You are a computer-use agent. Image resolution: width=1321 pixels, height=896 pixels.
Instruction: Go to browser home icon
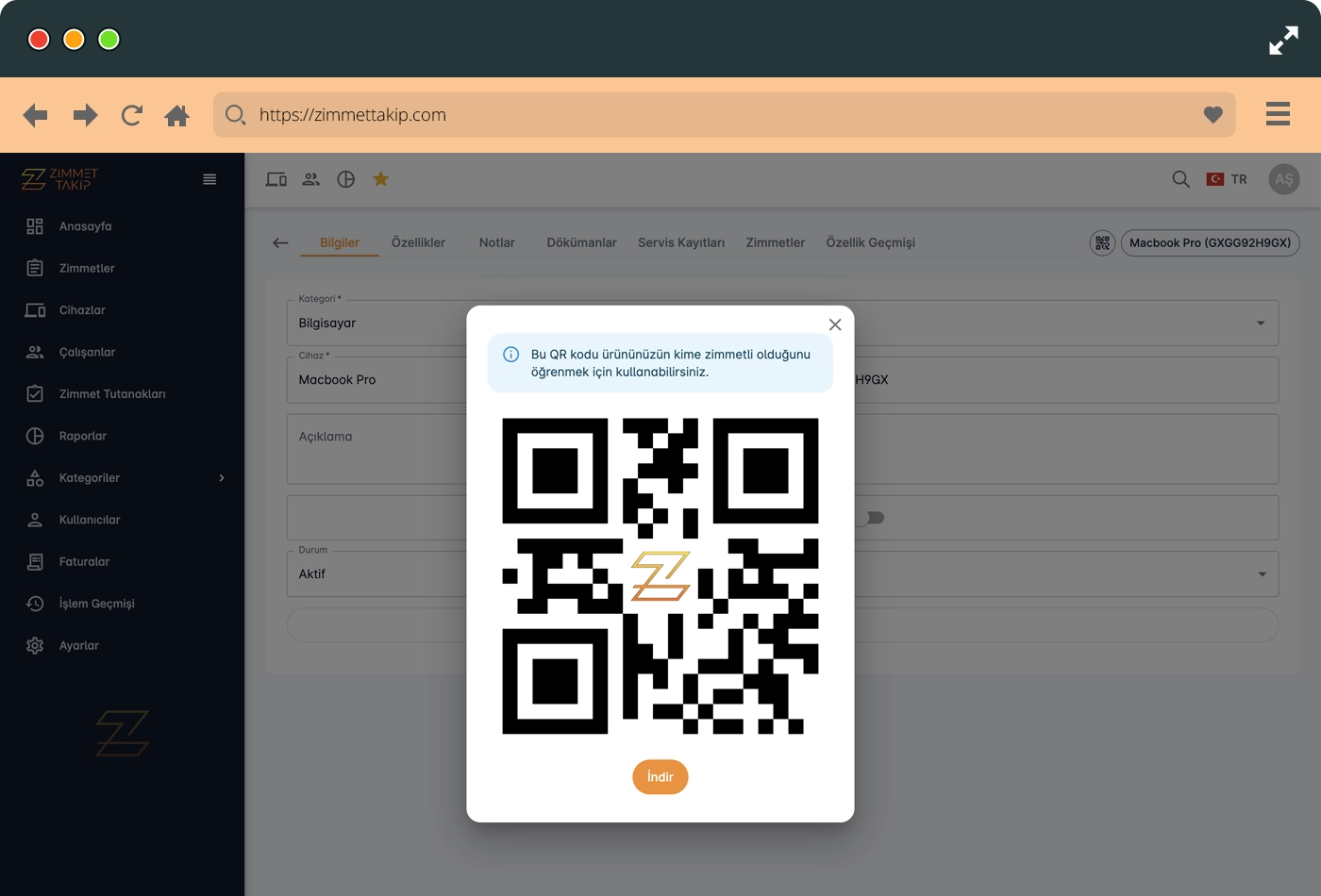click(177, 115)
